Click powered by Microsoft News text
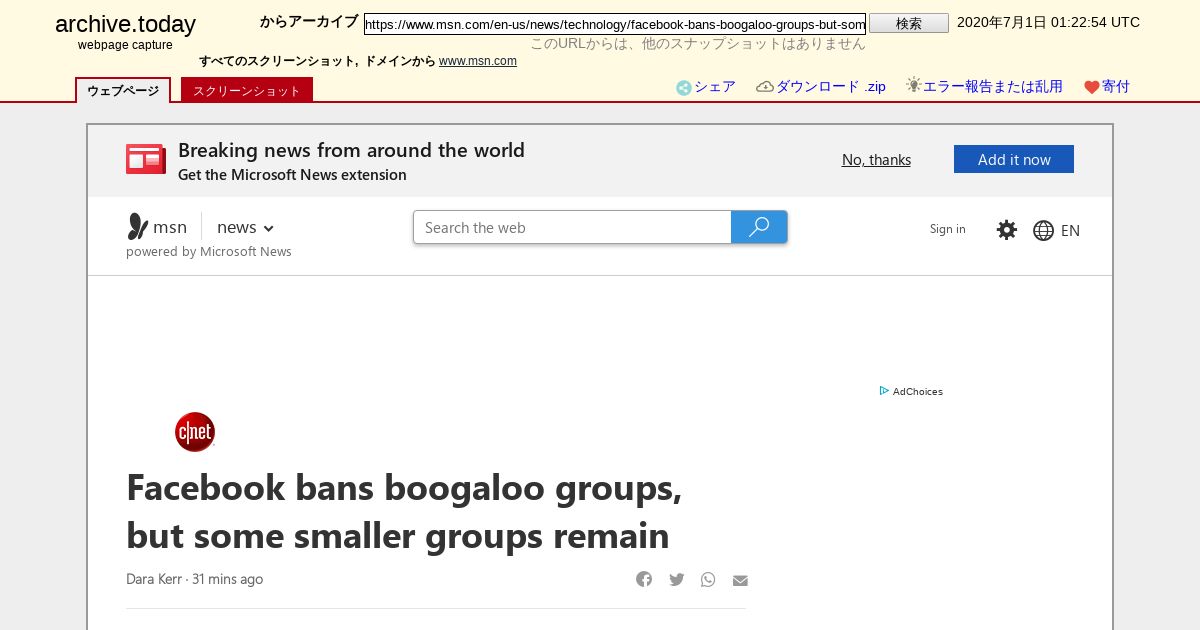This screenshot has width=1200, height=630. (209, 252)
